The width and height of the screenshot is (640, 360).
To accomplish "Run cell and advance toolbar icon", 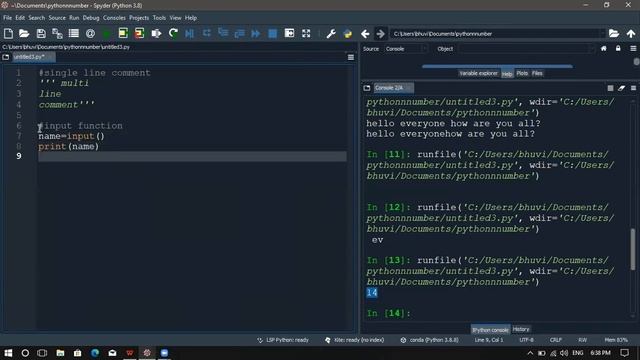I will tap(140, 33).
